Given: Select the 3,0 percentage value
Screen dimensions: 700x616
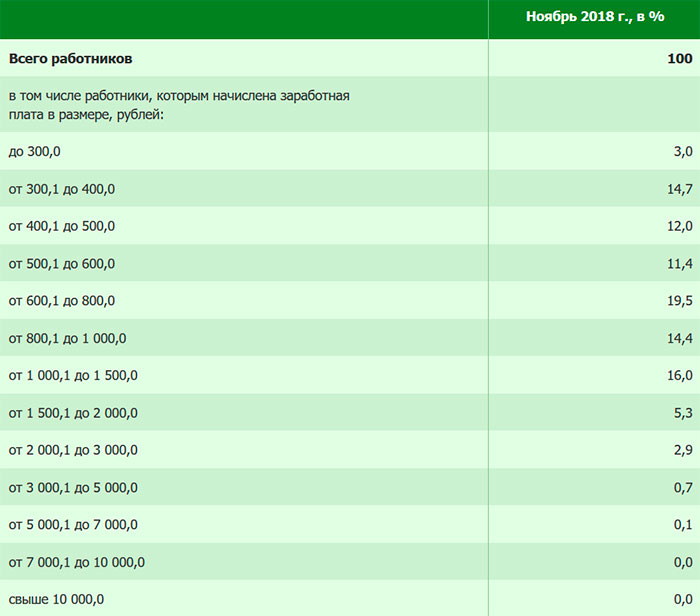Looking at the screenshot, I should tap(683, 151).
